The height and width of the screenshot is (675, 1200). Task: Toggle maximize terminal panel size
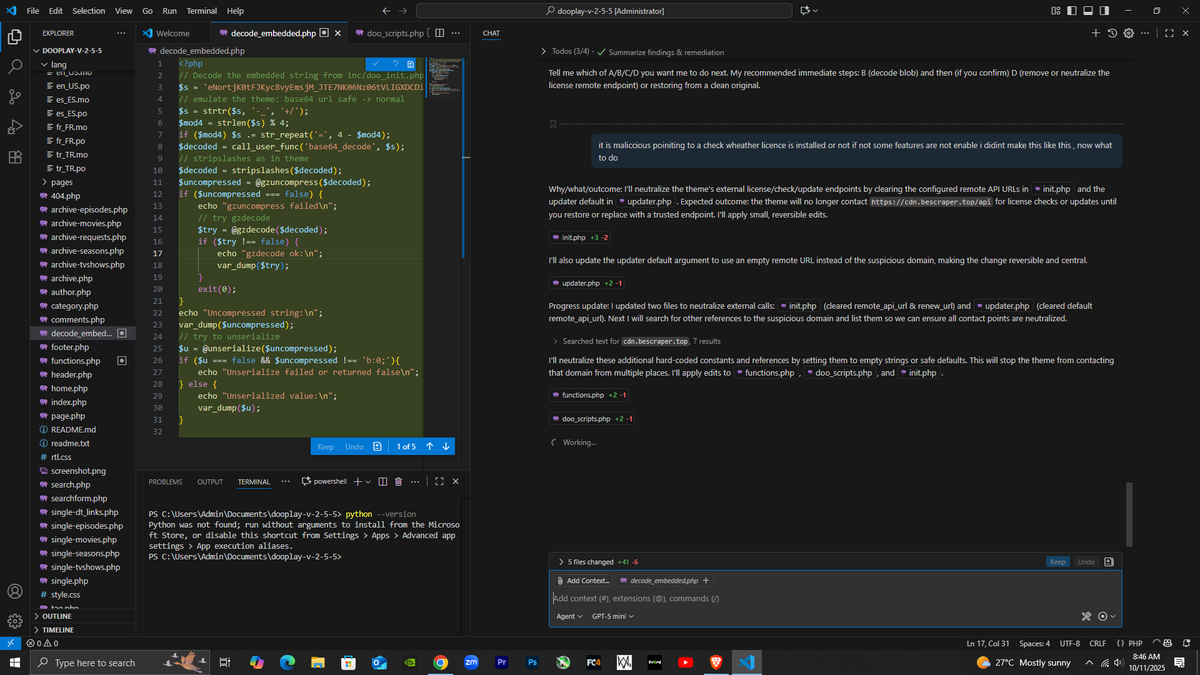438,482
